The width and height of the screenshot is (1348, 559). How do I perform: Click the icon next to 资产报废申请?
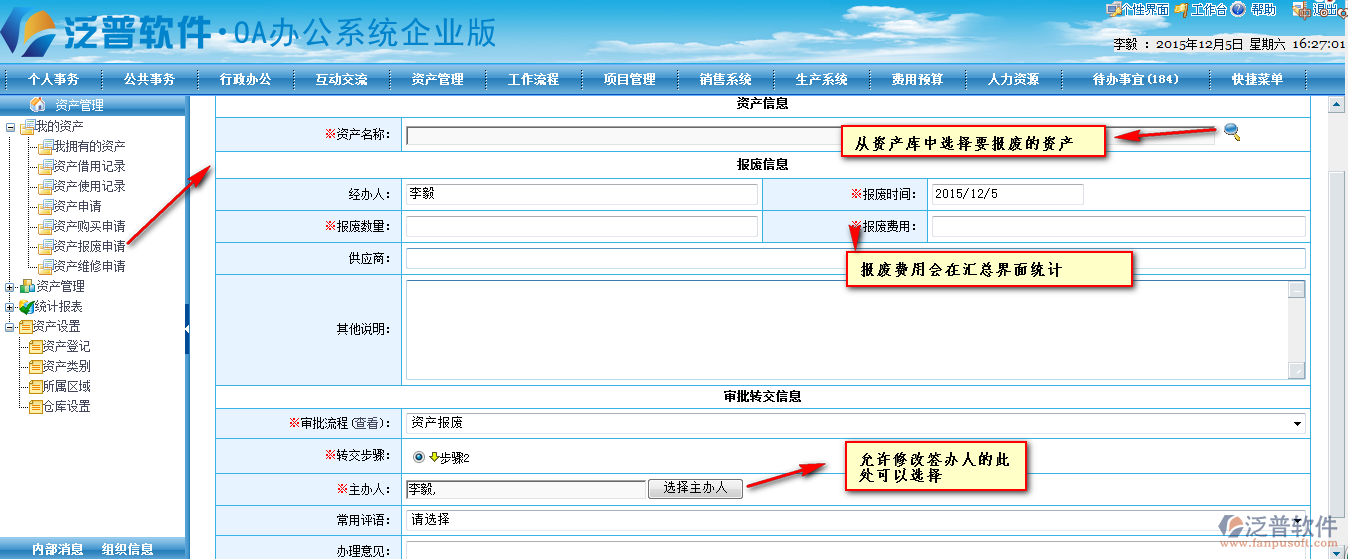(46, 247)
